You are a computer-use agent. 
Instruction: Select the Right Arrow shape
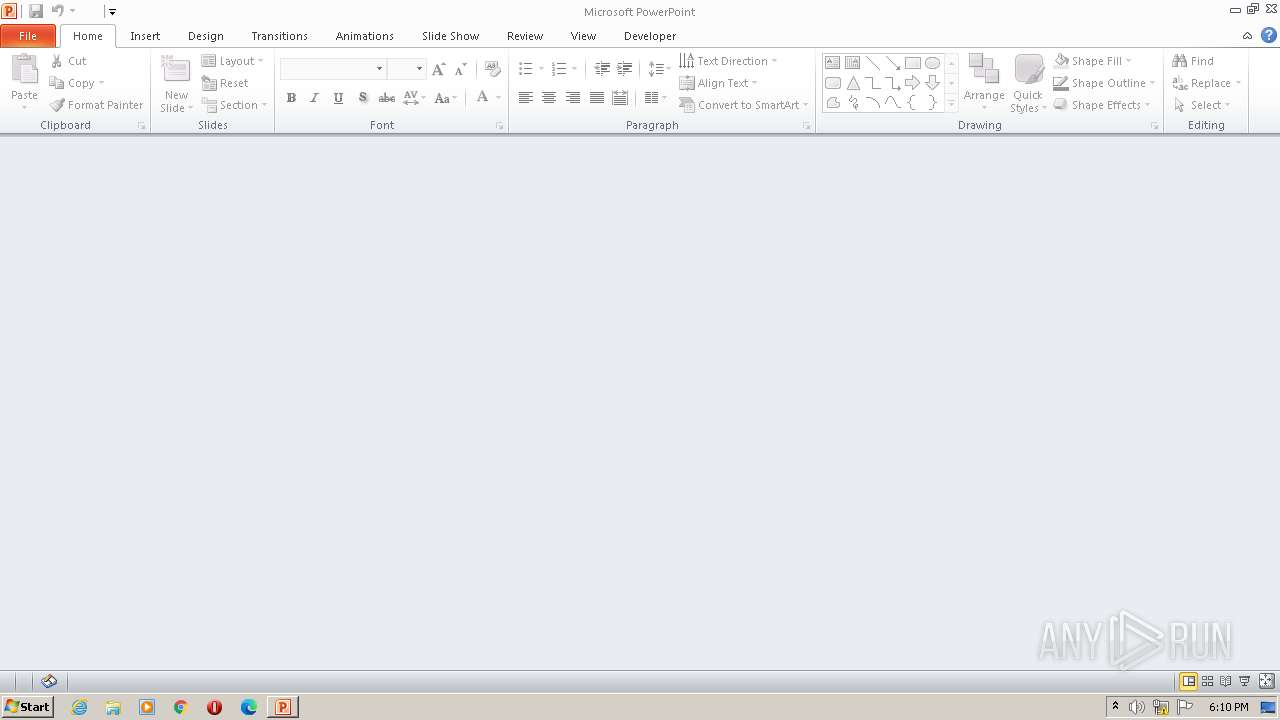[912, 83]
